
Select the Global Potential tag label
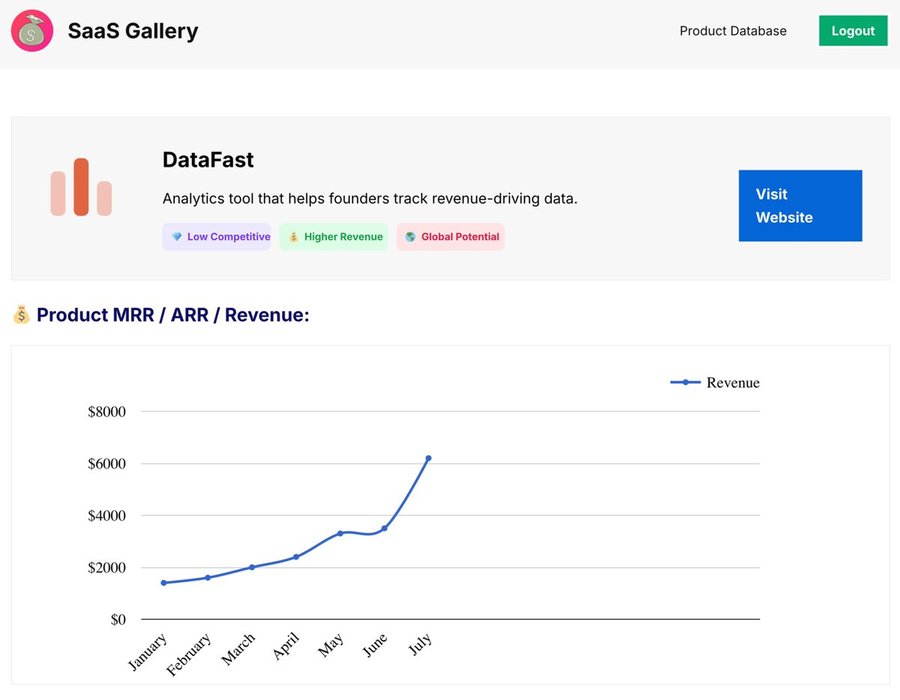[x=460, y=237]
